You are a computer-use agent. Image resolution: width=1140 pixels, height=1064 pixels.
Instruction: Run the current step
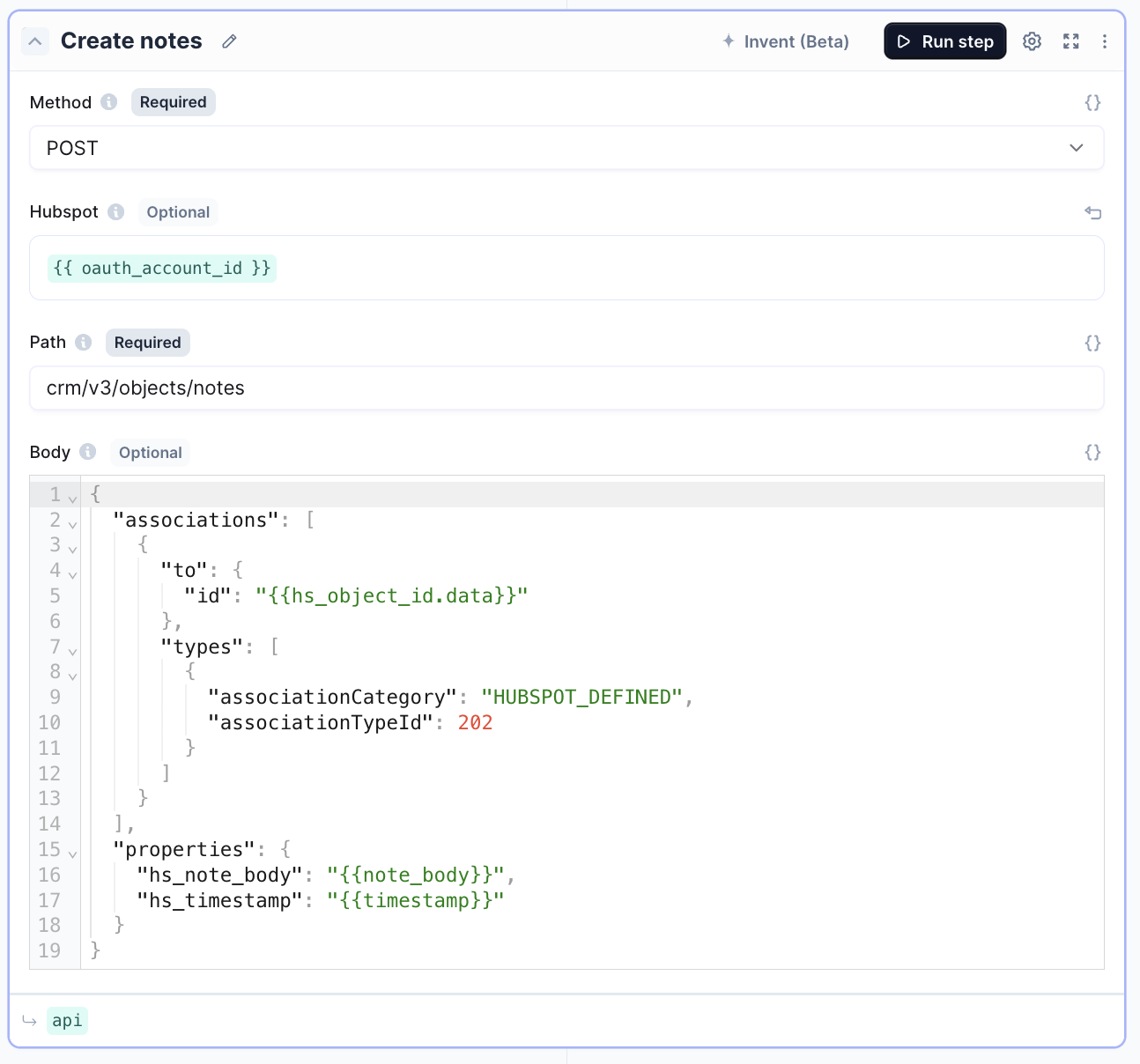click(944, 41)
